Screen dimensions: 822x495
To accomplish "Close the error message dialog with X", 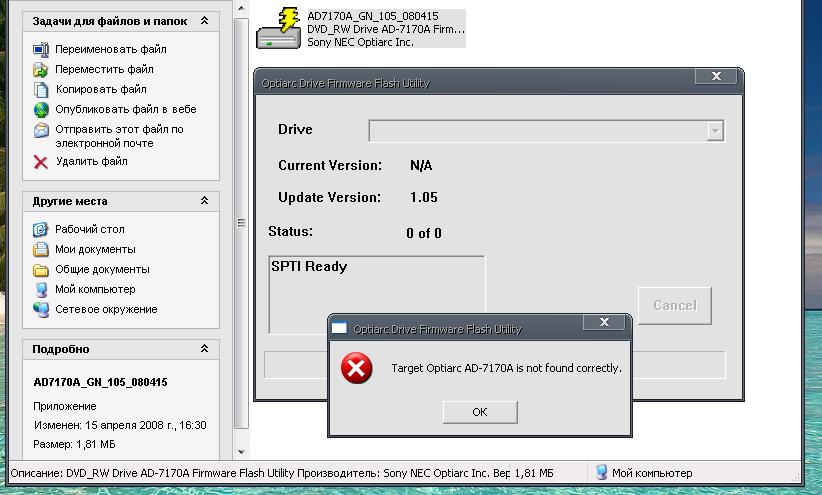I will 604,323.
